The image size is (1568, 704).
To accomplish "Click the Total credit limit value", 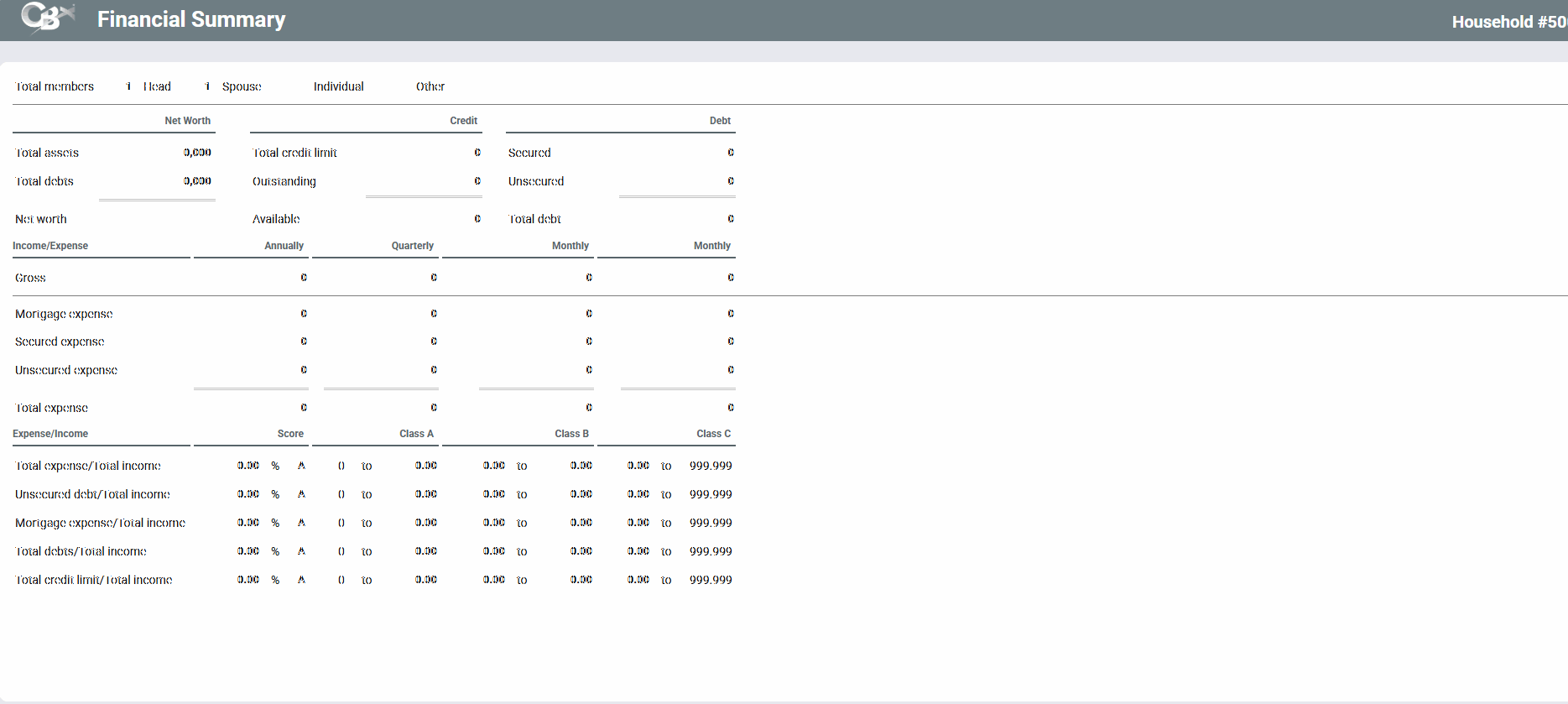I will (477, 153).
